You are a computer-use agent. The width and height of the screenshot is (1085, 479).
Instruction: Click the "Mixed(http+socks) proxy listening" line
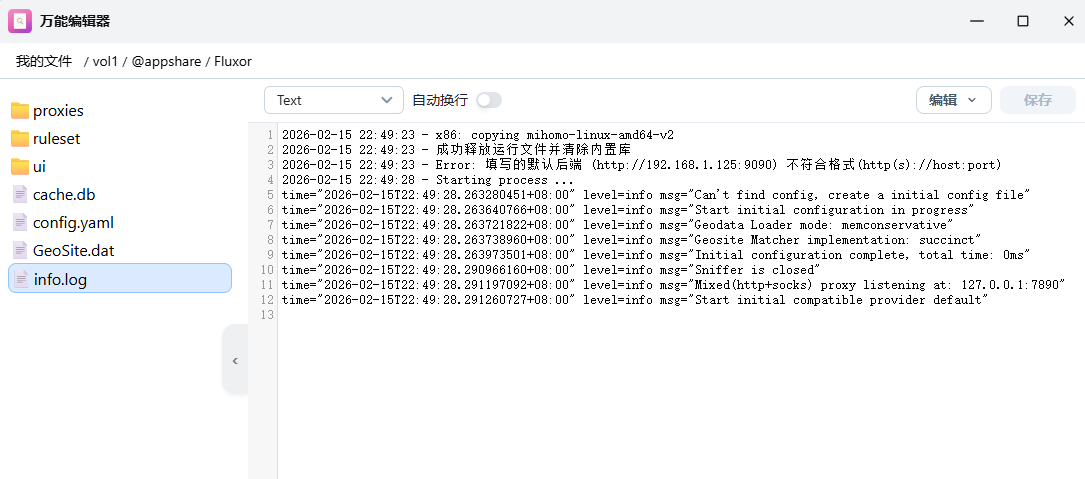point(674,284)
